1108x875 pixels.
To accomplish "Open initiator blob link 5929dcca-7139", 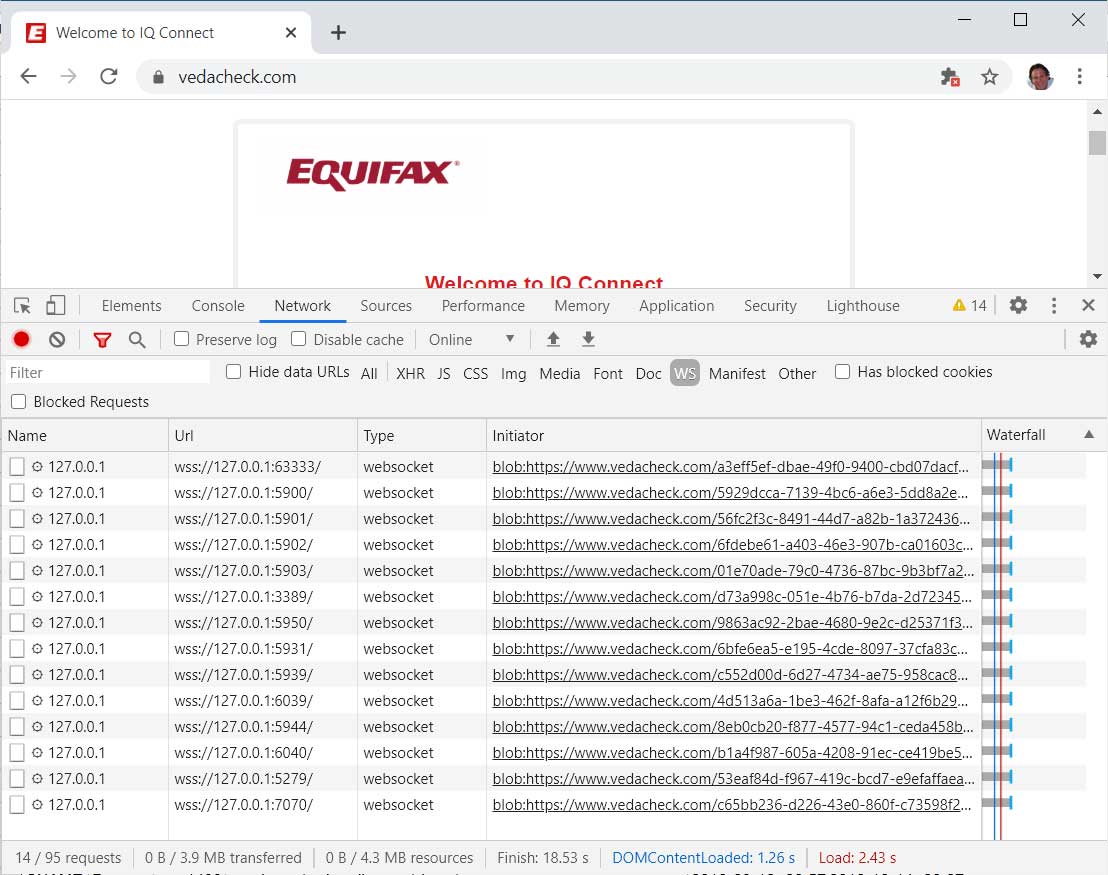I will point(731,493).
